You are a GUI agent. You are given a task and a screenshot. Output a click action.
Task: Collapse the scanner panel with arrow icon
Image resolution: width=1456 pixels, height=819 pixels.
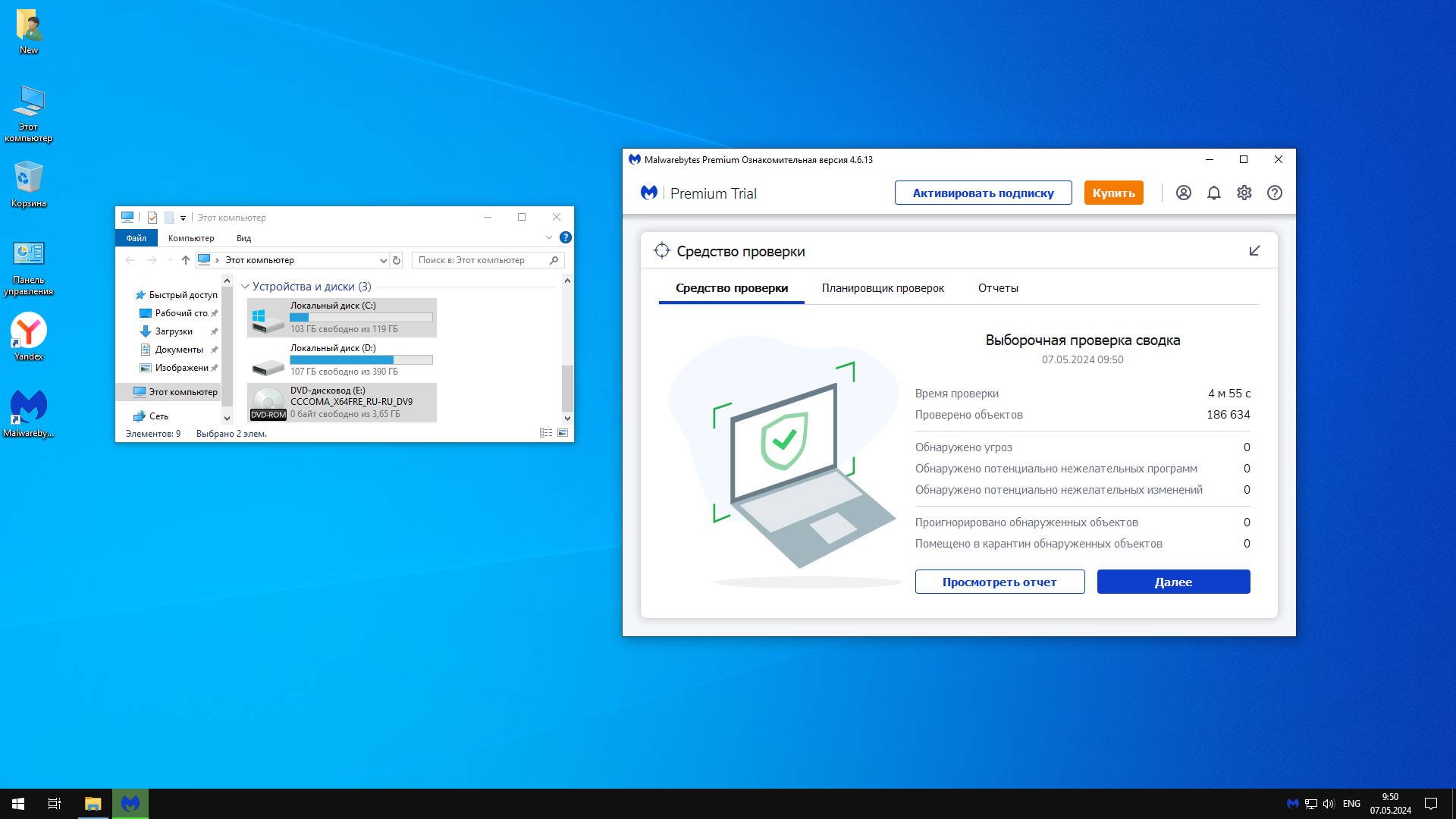click(1254, 251)
